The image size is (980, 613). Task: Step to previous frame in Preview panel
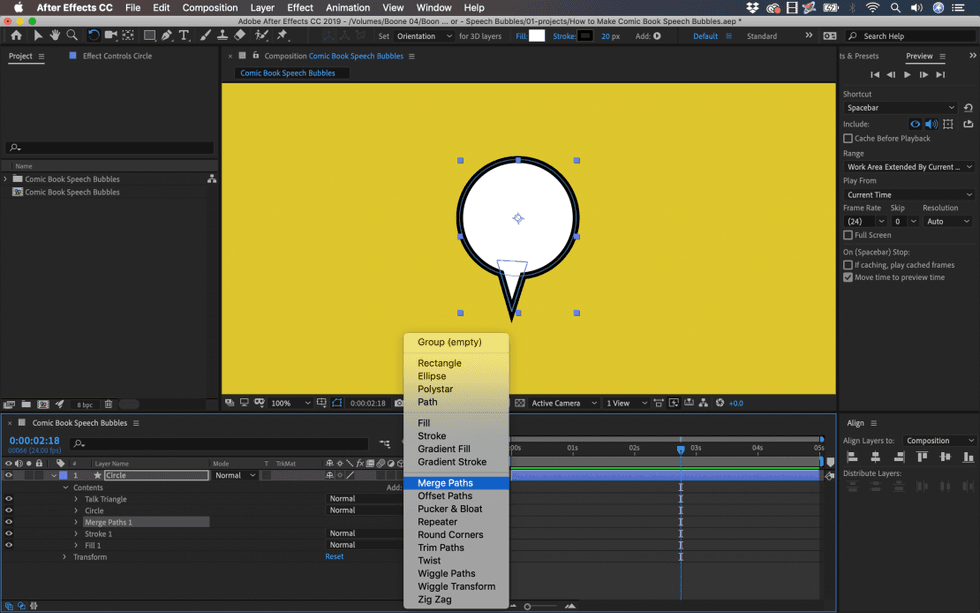[x=891, y=74]
